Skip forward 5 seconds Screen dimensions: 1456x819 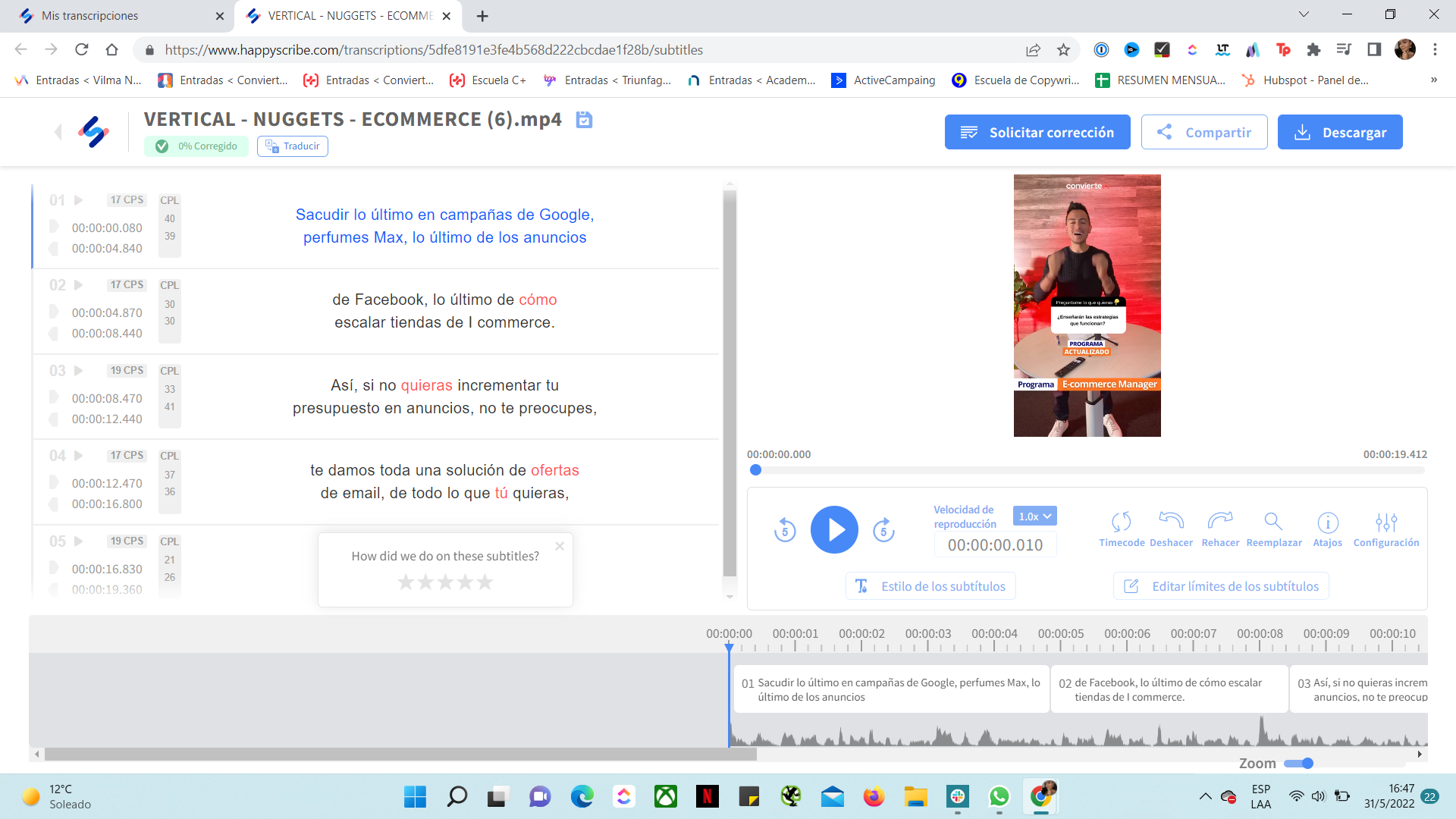click(x=883, y=529)
